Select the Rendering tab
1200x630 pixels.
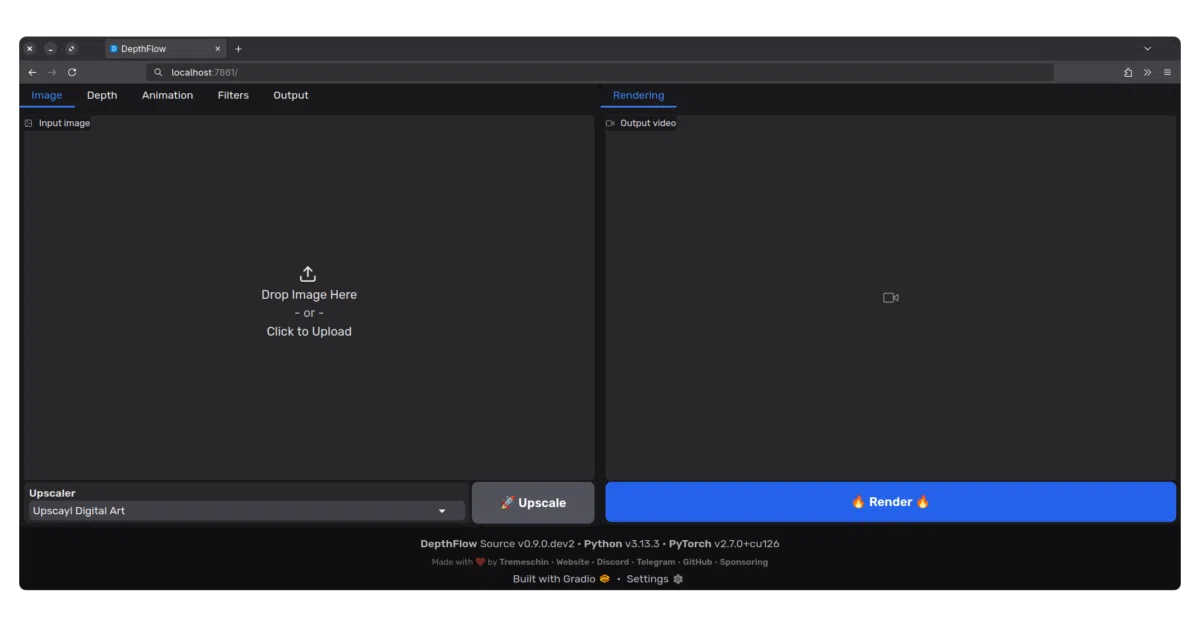point(638,95)
